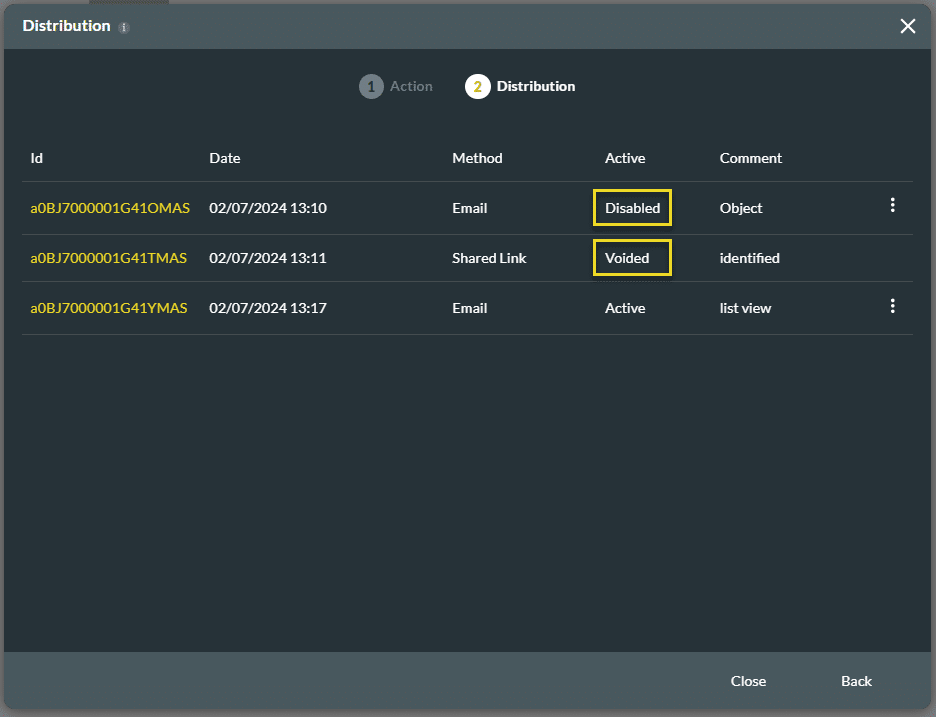Click the Active column header

pos(625,158)
